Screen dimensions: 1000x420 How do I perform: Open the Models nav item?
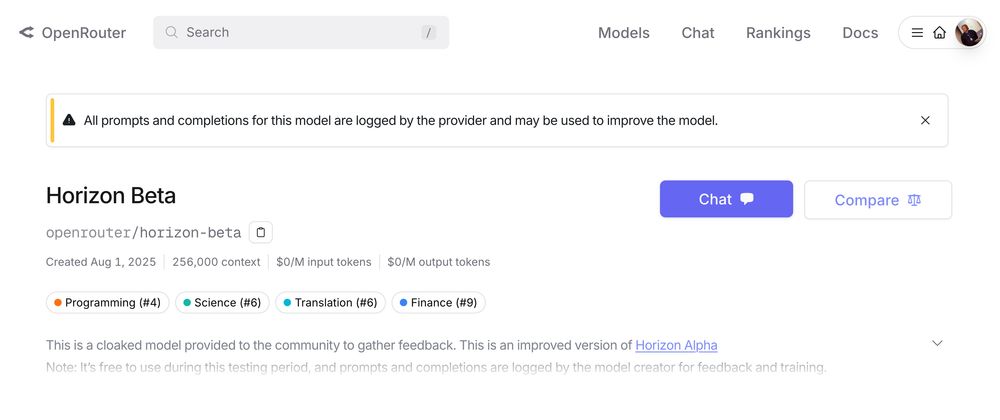pyautogui.click(x=624, y=33)
